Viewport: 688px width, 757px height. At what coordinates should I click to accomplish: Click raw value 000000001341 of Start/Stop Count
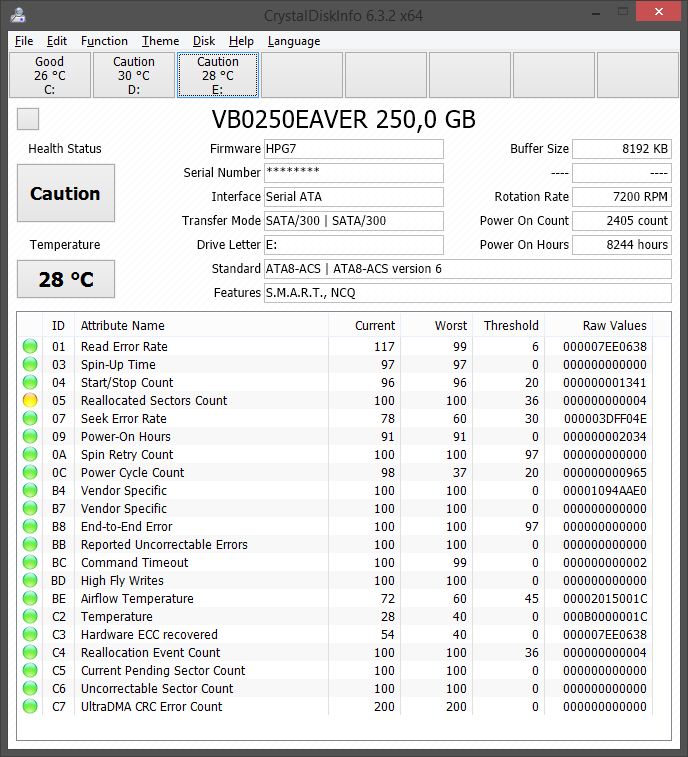click(x=604, y=382)
